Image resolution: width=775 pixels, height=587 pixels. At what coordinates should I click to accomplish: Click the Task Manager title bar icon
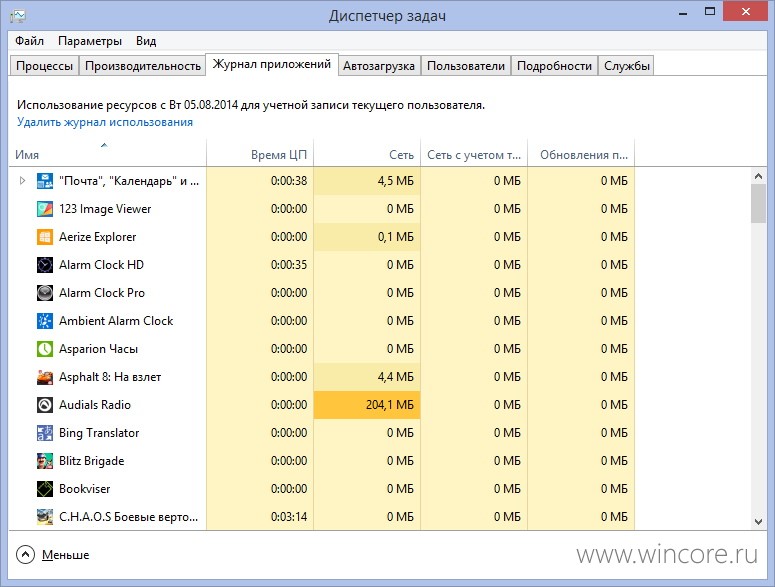click(18, 16)
